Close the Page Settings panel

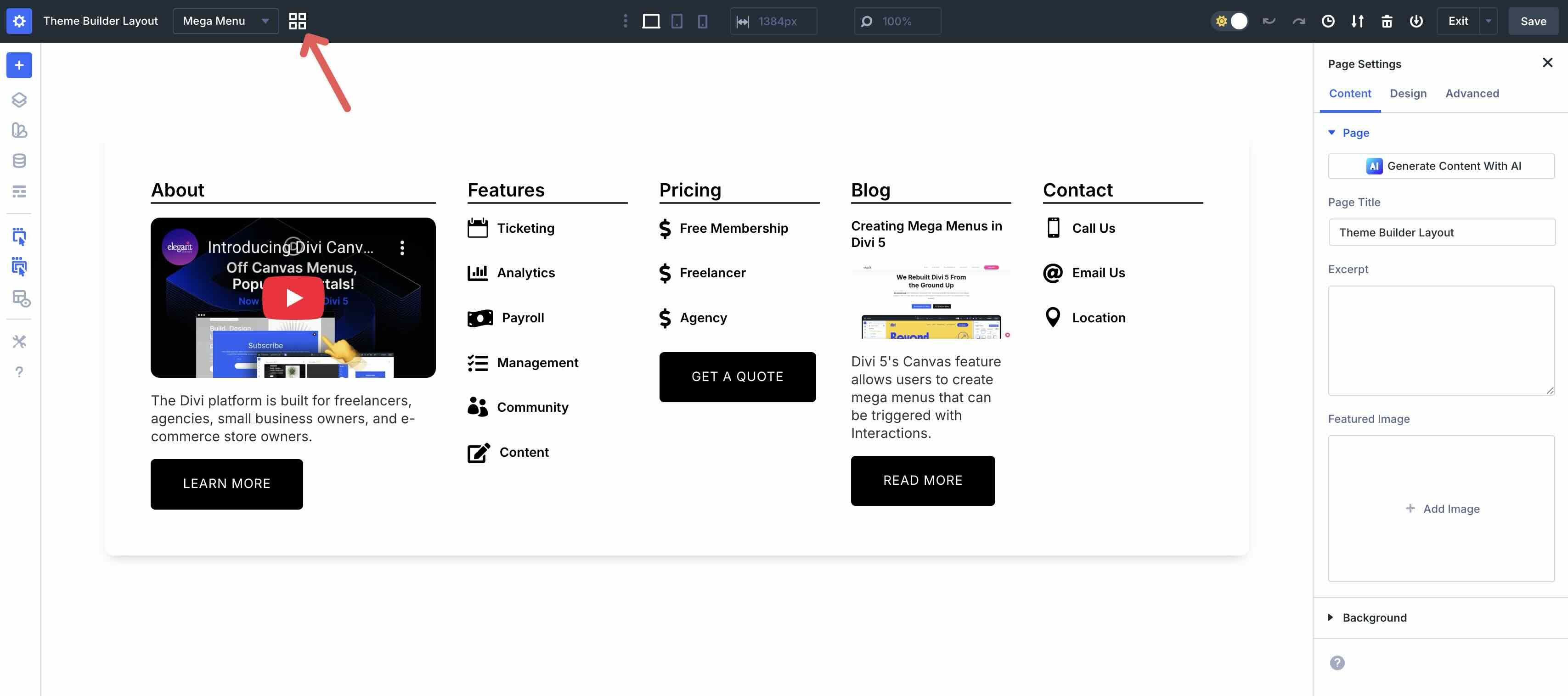(1548, 62)
